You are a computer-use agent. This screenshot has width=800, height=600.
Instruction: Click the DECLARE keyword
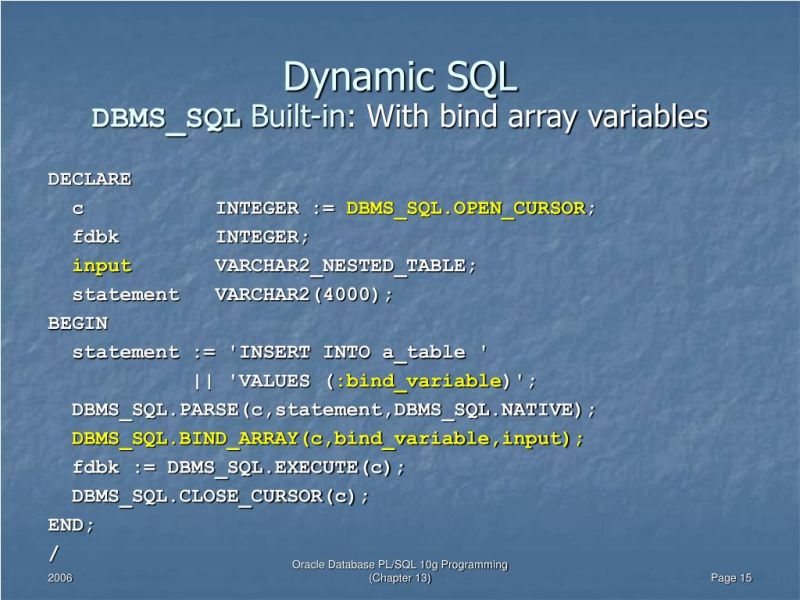tap(88, 178)
